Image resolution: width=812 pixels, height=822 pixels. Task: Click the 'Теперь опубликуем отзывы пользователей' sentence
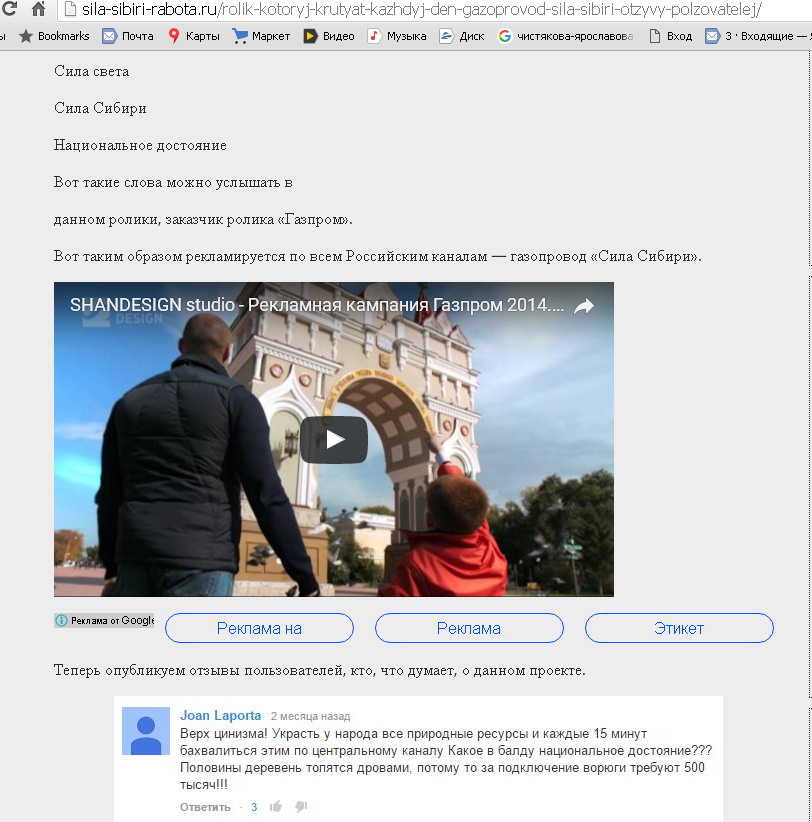click(320, 670)
